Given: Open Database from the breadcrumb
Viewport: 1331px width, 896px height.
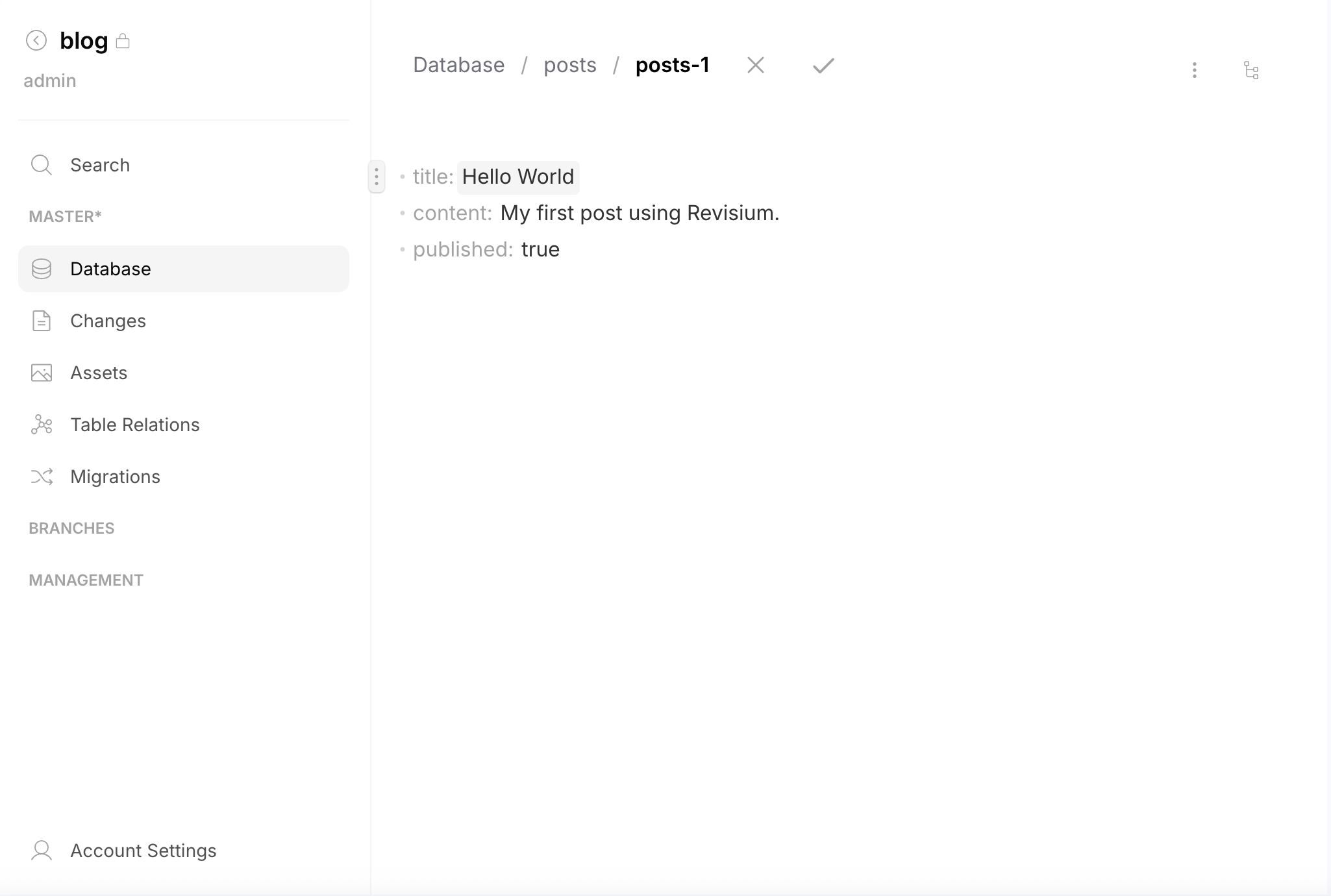Looking at the screenshot, I should coord(458,64).
